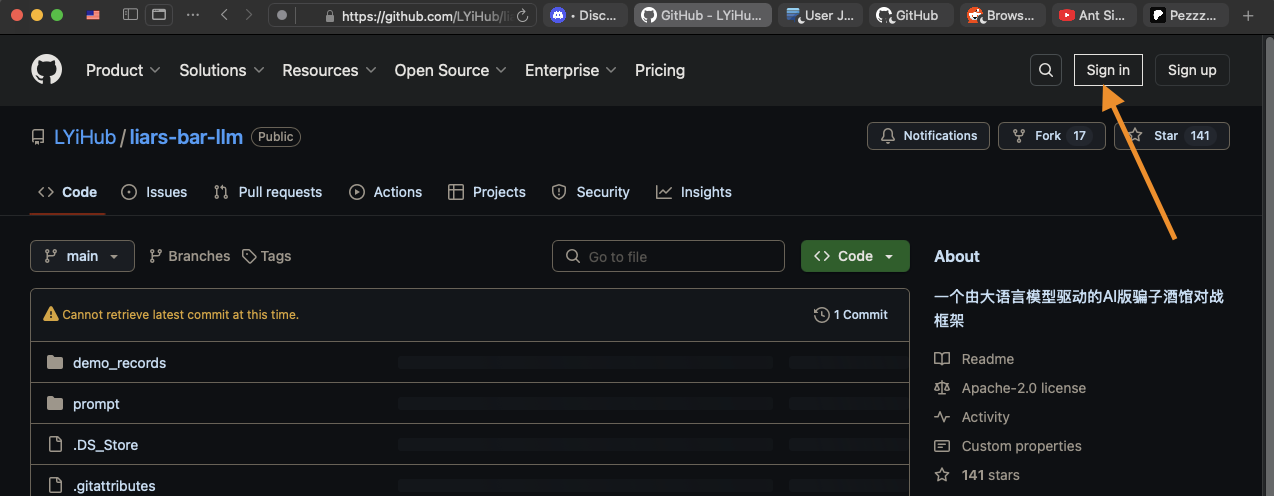The width and height of the screenshot is (1274, 496).
Task: Open the GitHub search magnifier
Action: point(1046,70)
